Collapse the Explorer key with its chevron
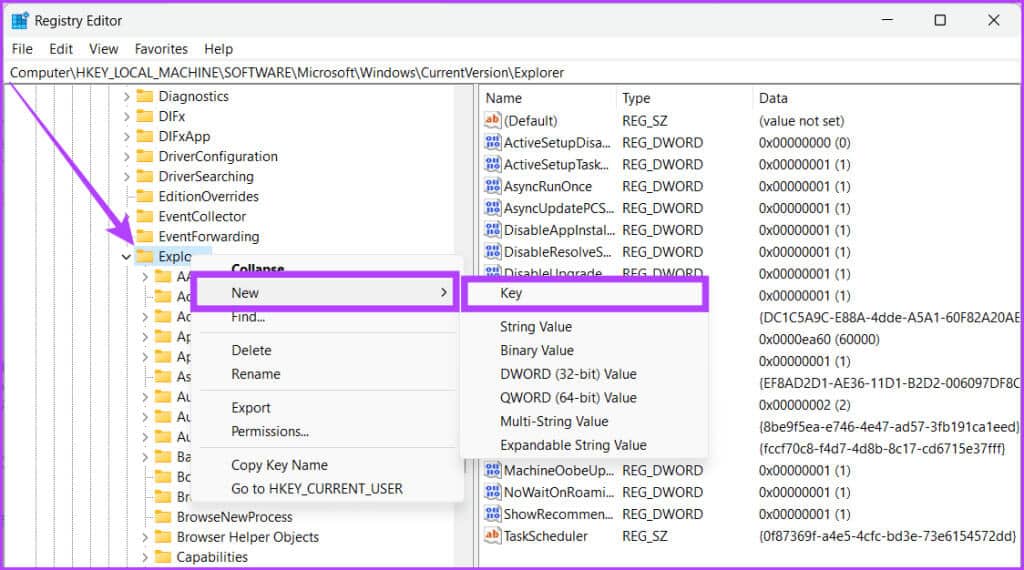The height and width of the screenshot is (570, 1024). 126,257
